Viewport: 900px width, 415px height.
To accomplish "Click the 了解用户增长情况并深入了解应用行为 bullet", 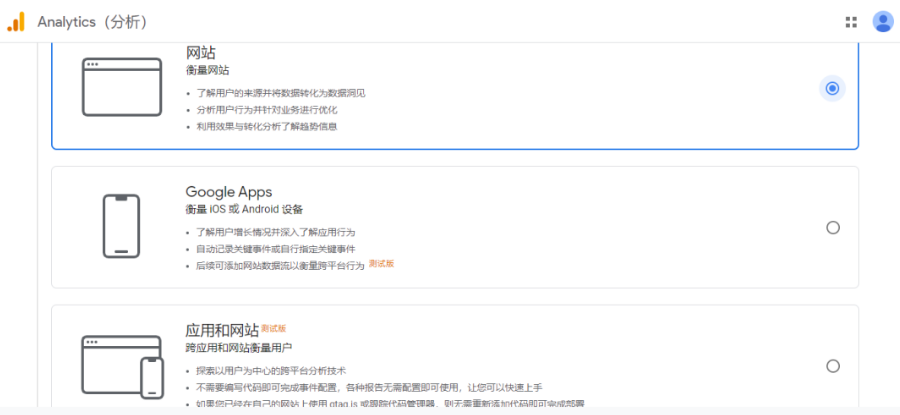I will [276, 232].
